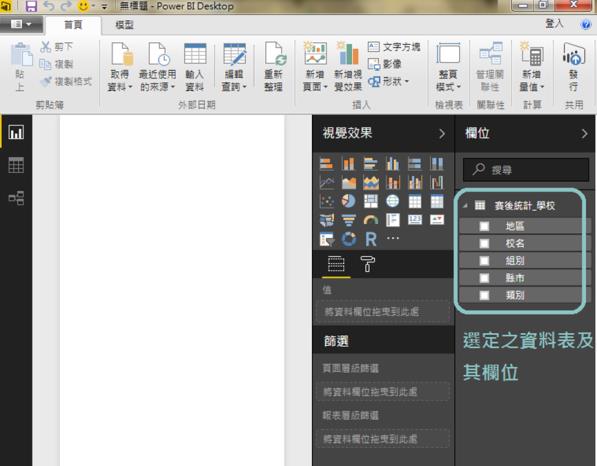The image size is (597, 466).
Task: Collapse the 視覺效果 pane chevron
Action: pos(442,134)
